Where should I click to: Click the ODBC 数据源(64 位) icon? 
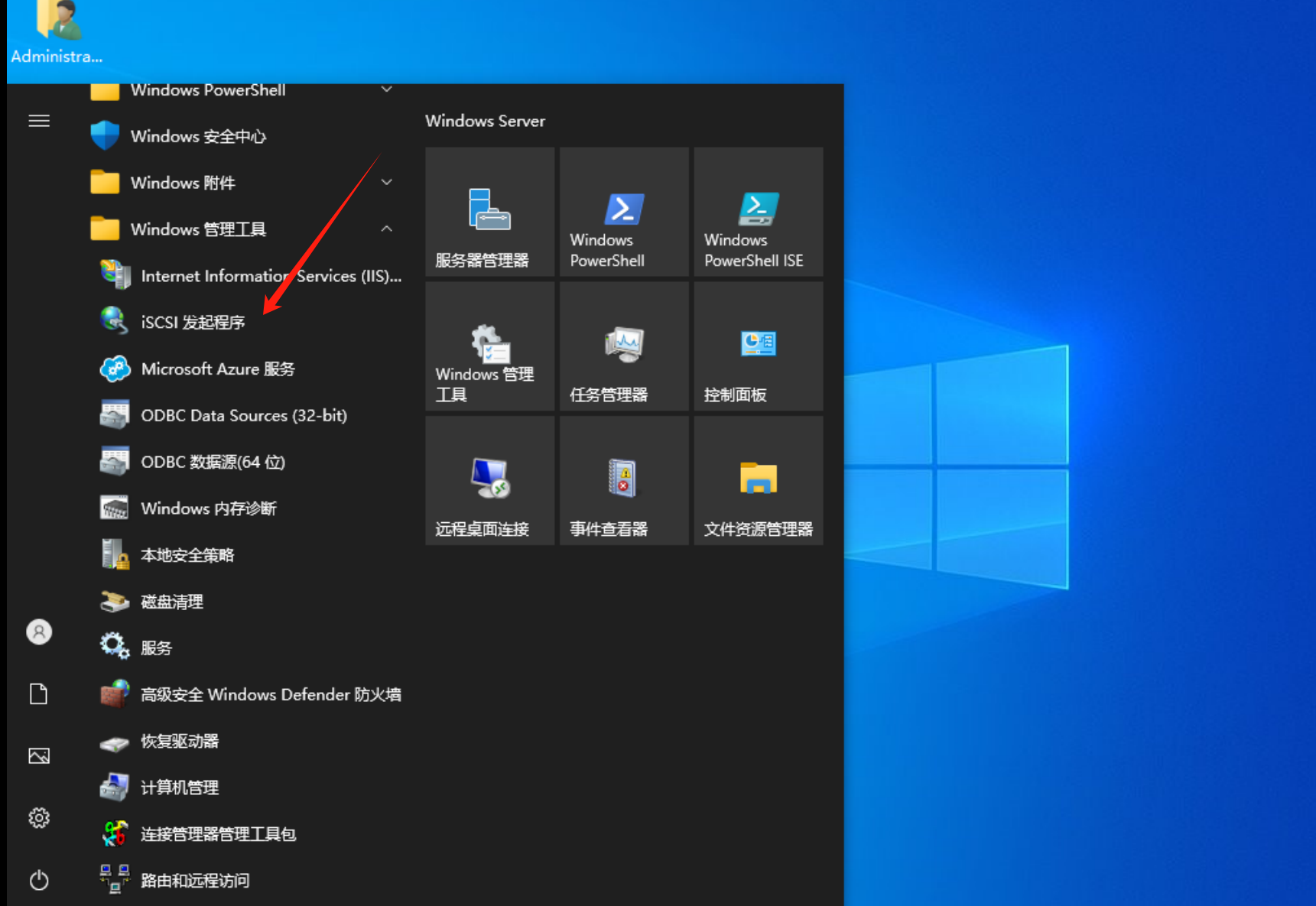click(x=115, y=462)
